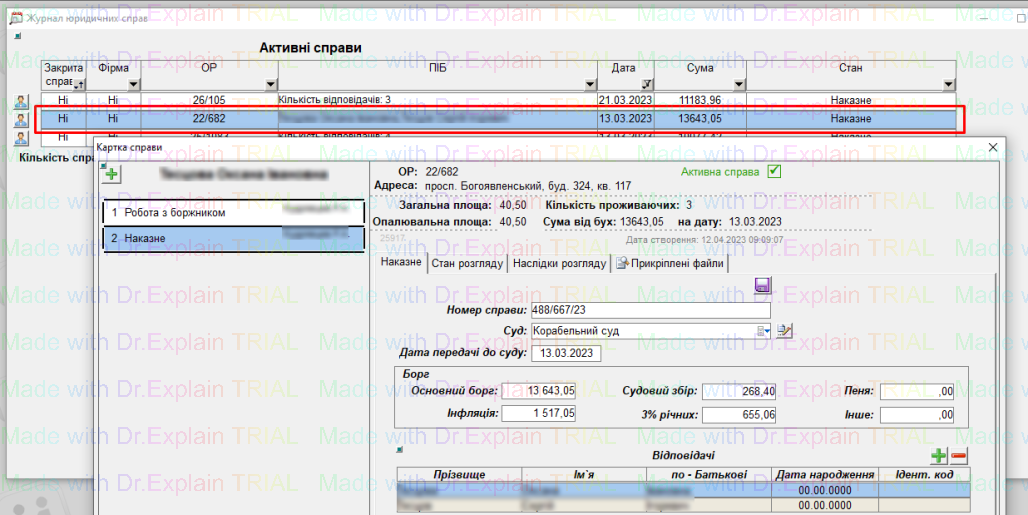Click the purple save diskette icon
Viewport: 1028px width, 515px height.
pyautogui.click(x=763, y=286)
